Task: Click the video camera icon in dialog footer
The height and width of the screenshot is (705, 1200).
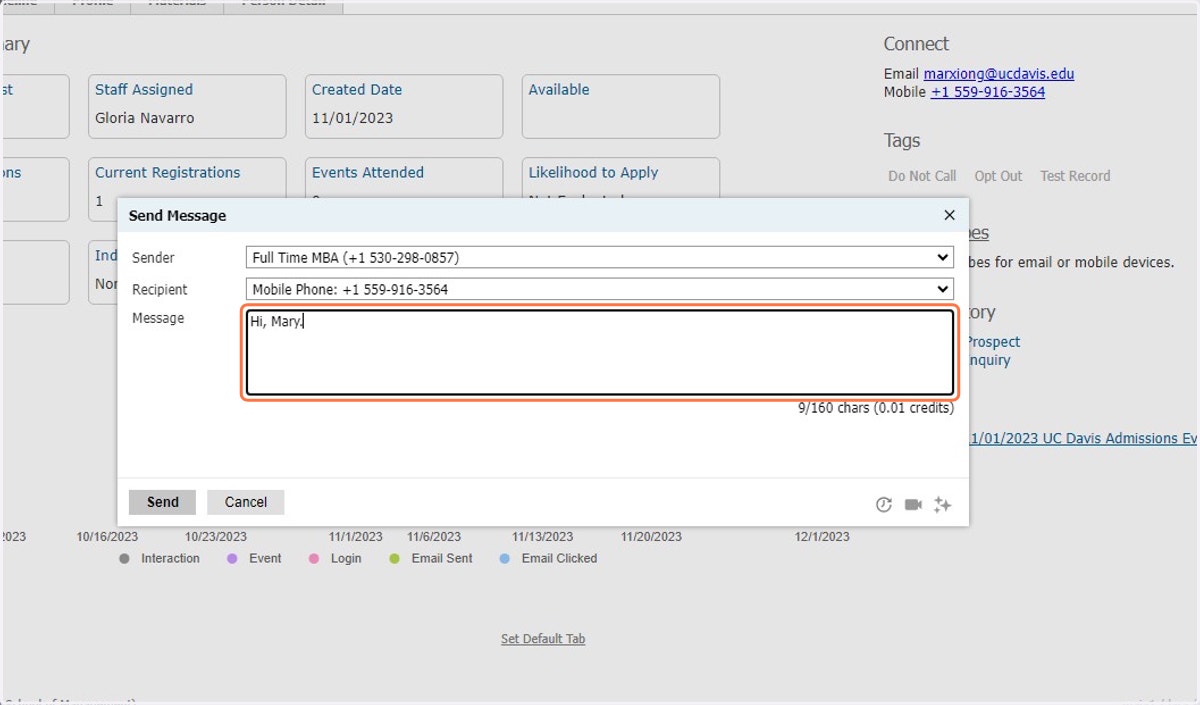Action: click(913, 505)
